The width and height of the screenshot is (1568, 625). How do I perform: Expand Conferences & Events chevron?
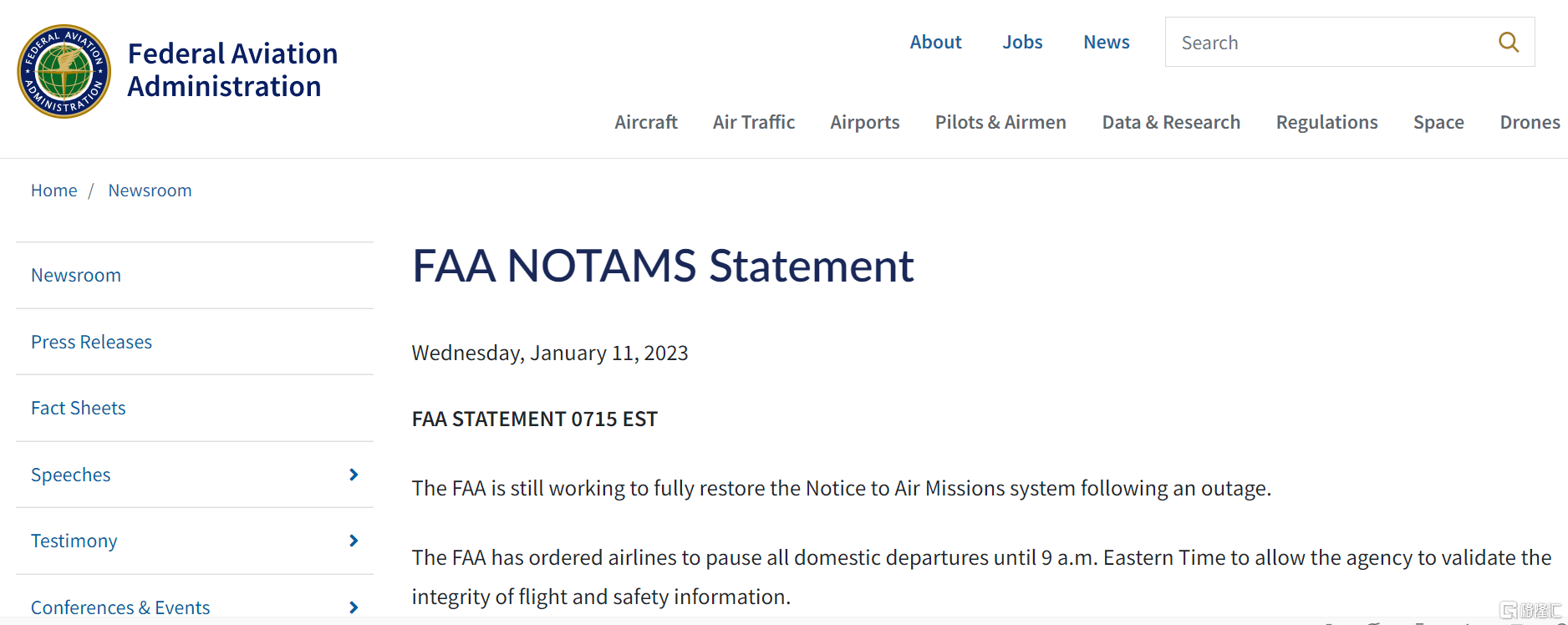[x=354, y=607]
